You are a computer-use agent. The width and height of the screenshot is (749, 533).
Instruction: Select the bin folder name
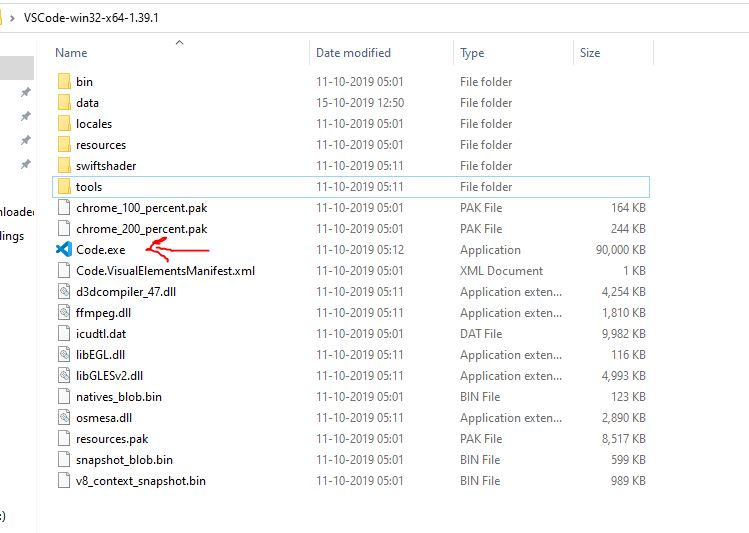(84, 82)
